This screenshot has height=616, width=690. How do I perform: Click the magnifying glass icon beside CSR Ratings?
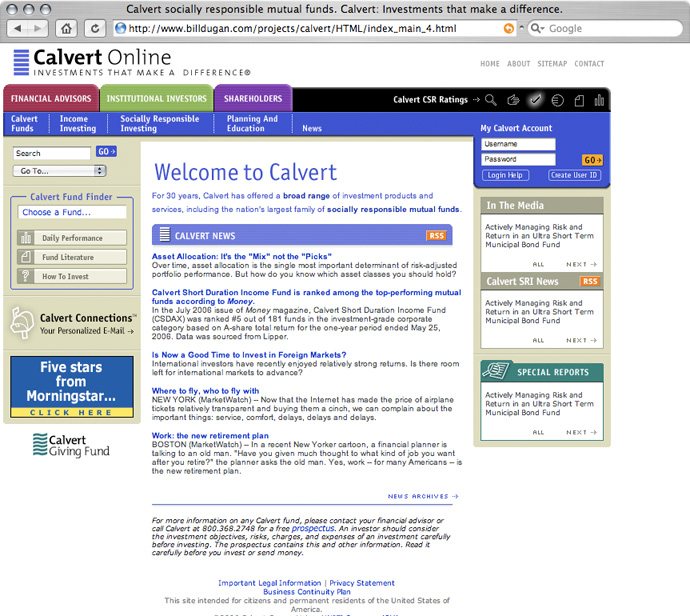[491, 100]
